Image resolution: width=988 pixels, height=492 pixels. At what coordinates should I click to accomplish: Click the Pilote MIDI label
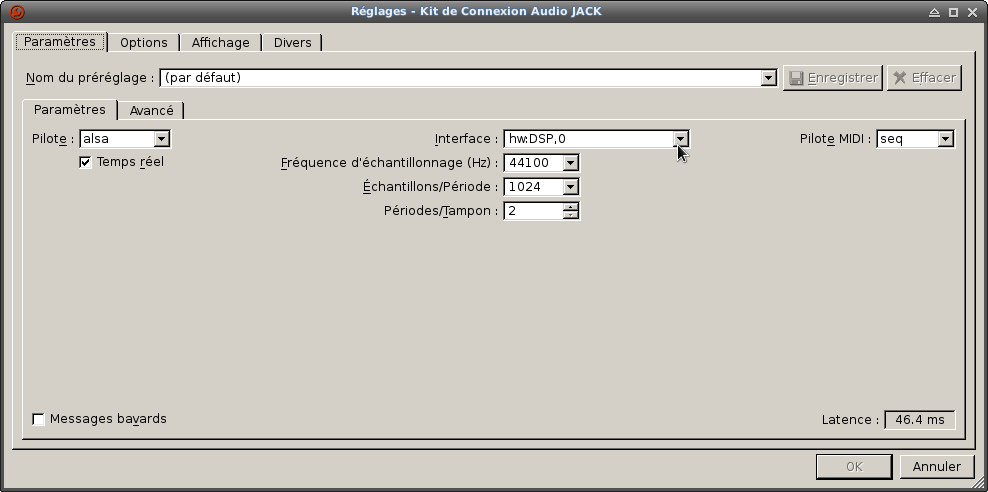click(836, 139)
